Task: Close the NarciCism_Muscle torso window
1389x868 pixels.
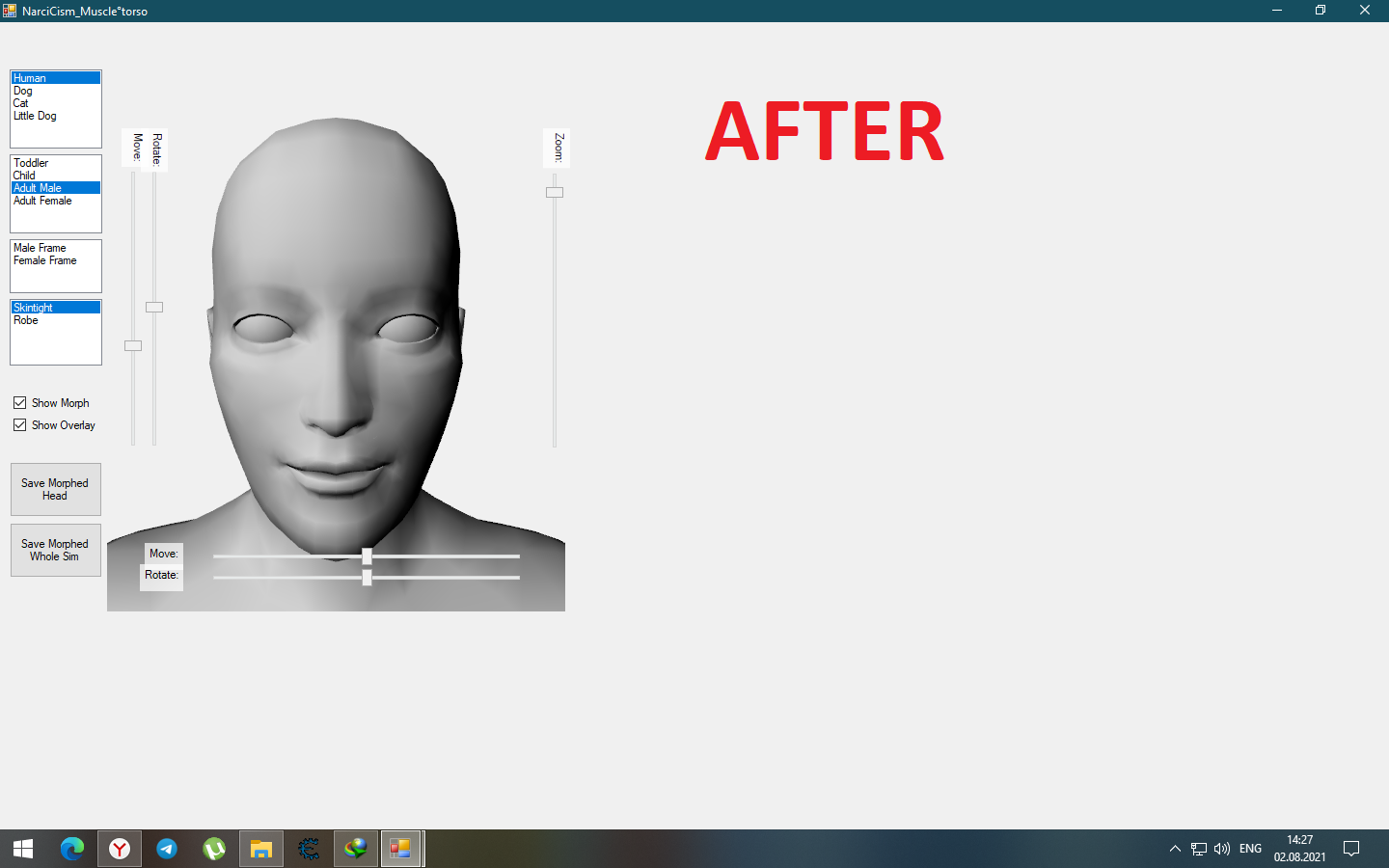Action: [1365, 11]
